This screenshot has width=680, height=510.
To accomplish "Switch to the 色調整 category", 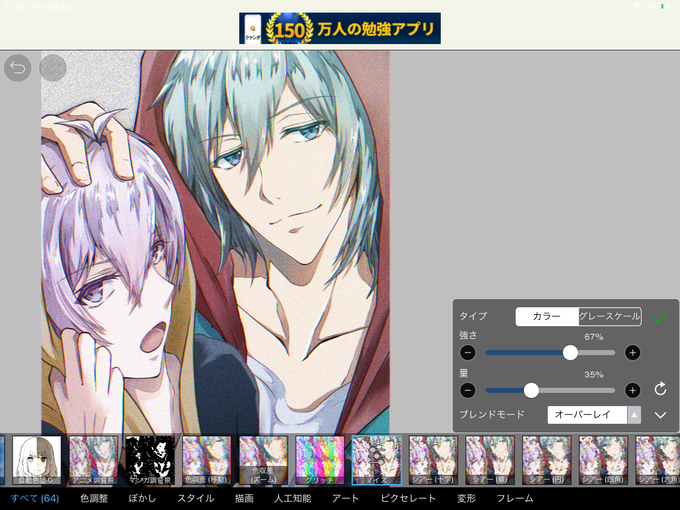I will tap(94, 498).
